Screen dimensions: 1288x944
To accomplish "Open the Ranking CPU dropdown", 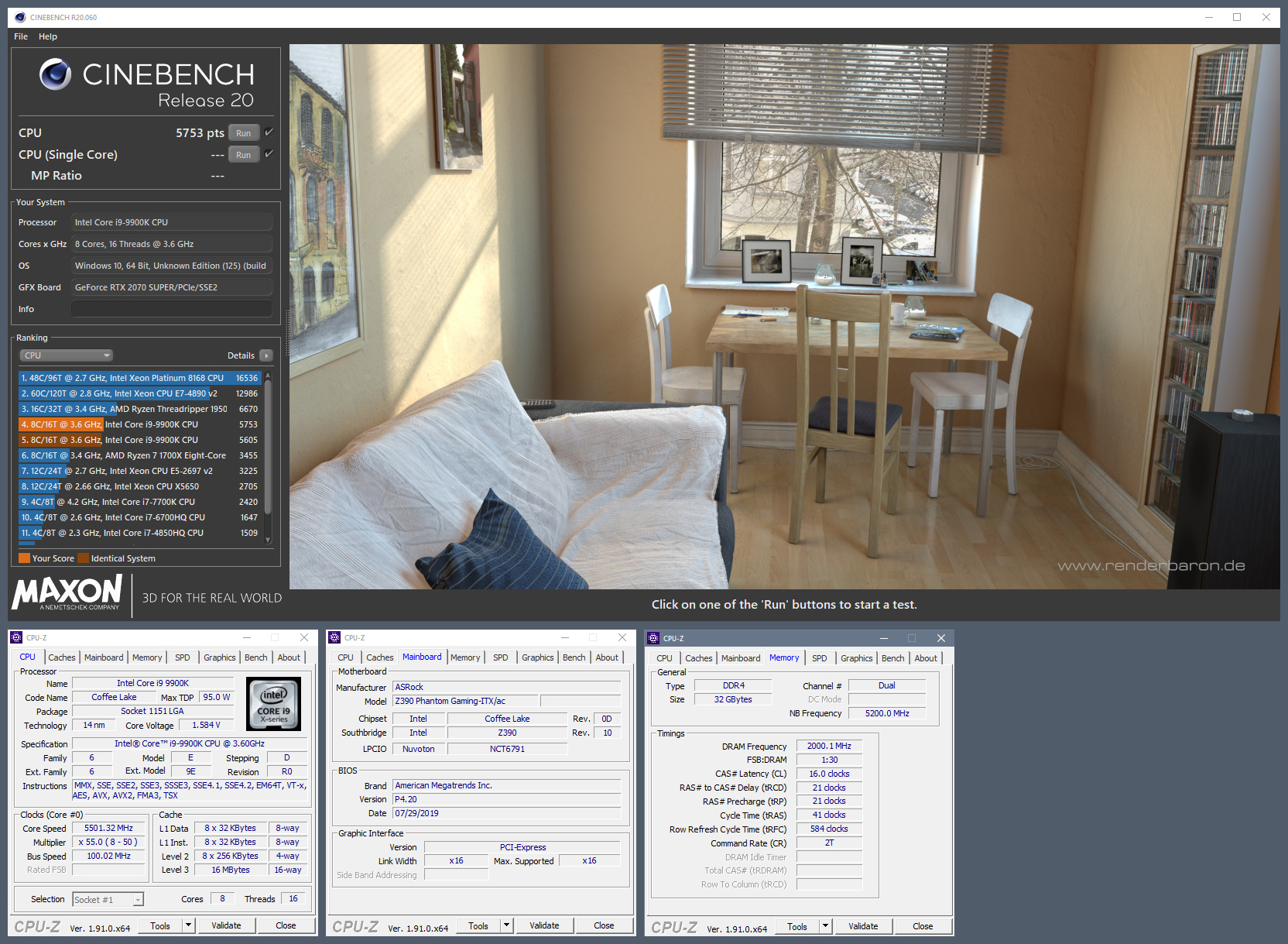I will tap(67, 355).
